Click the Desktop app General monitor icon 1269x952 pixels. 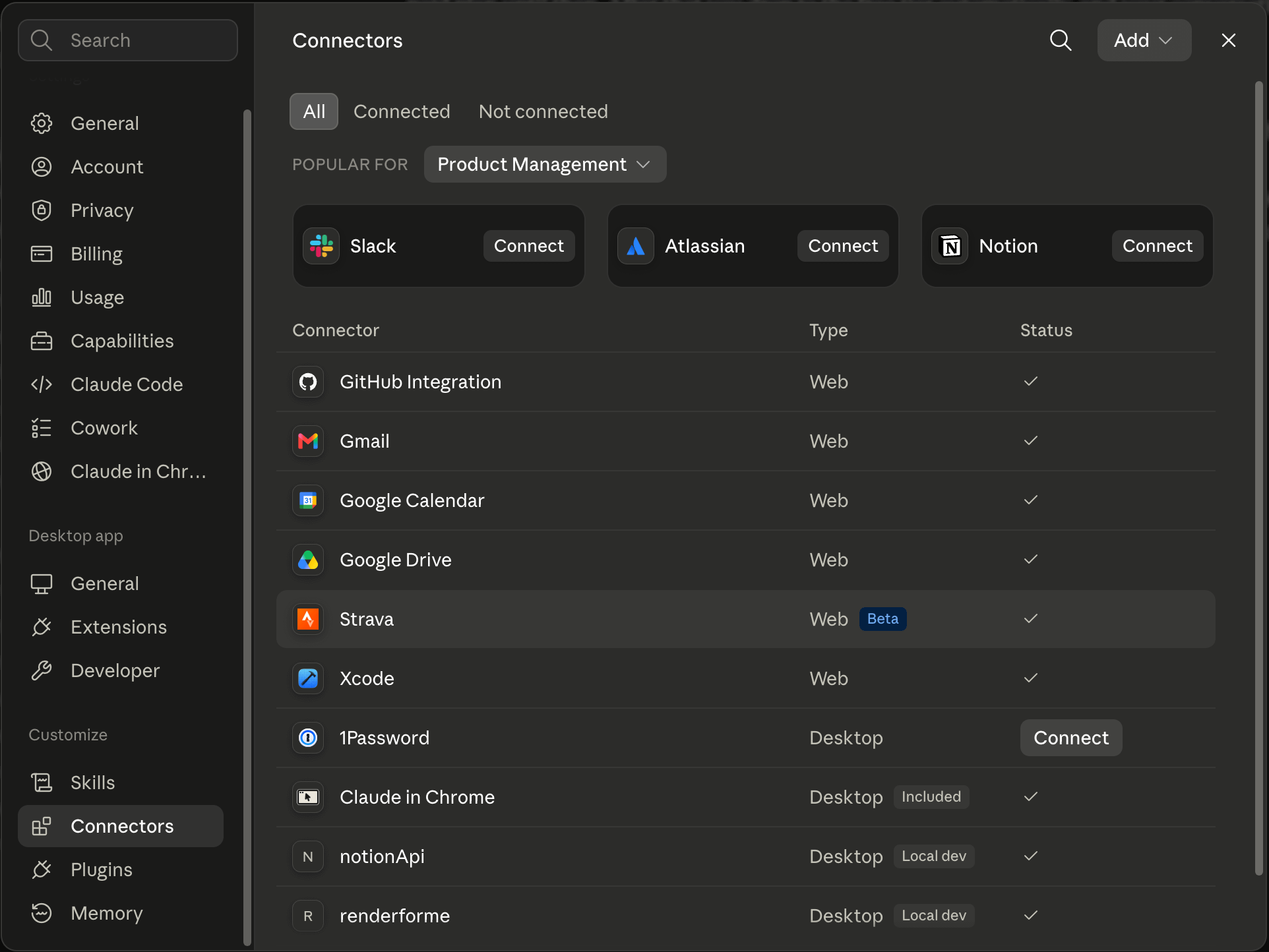point(42,583)
